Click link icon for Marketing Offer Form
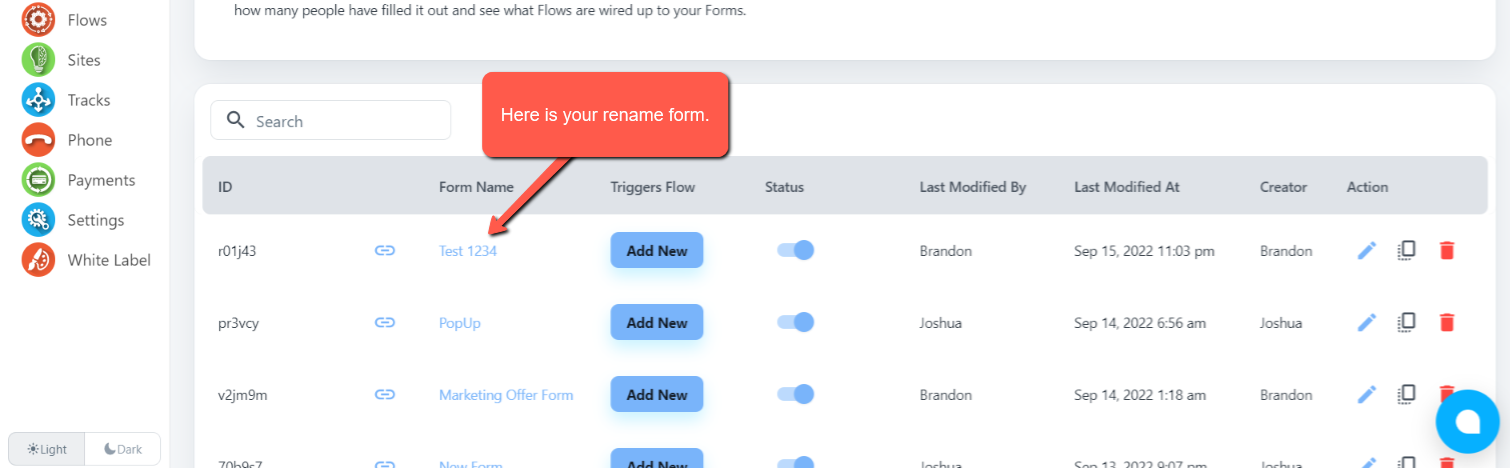Screen dimensions: 1510x468 click(x=384, y=395)
